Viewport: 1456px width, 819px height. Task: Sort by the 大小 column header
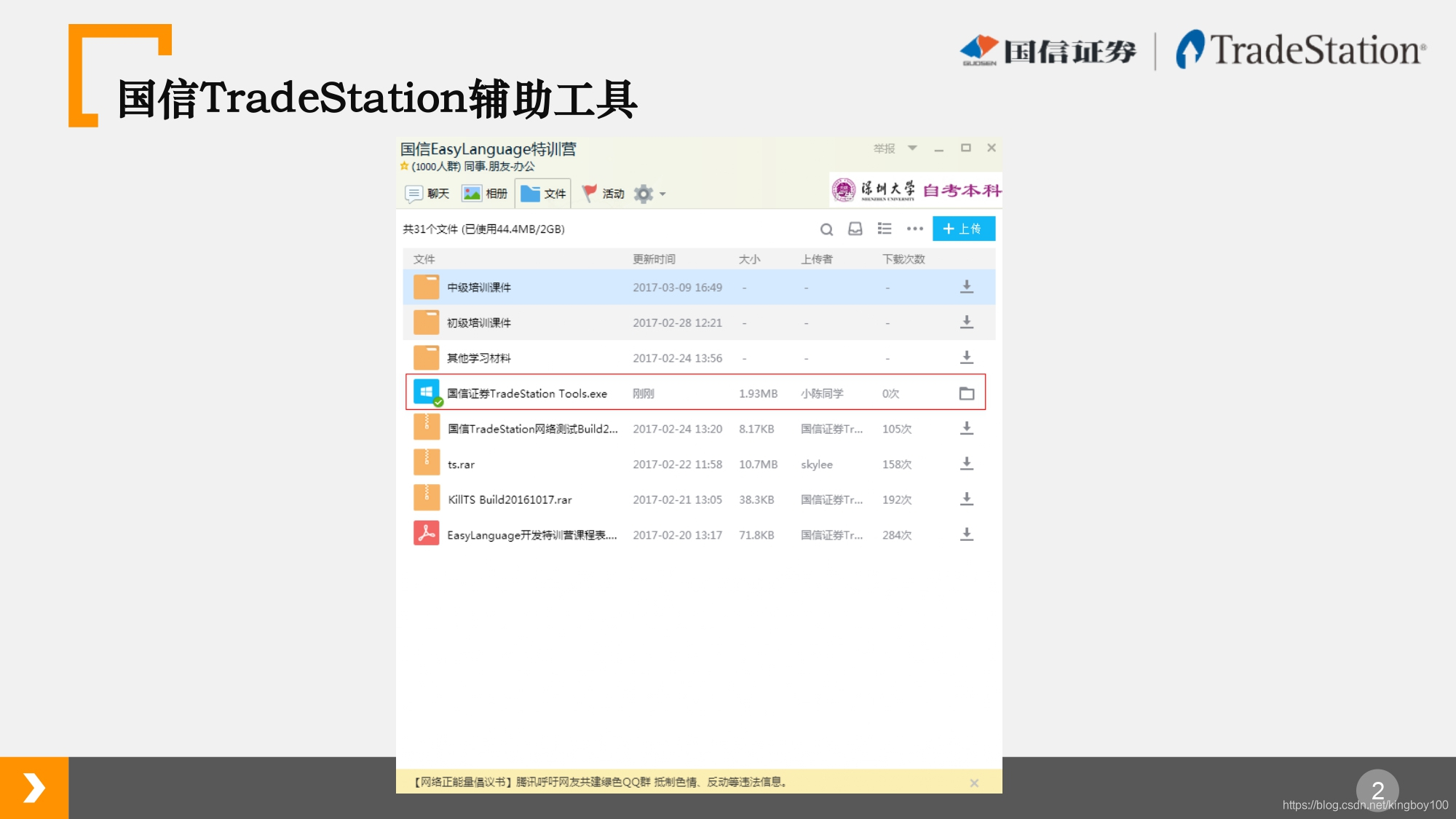click(749, 259)
